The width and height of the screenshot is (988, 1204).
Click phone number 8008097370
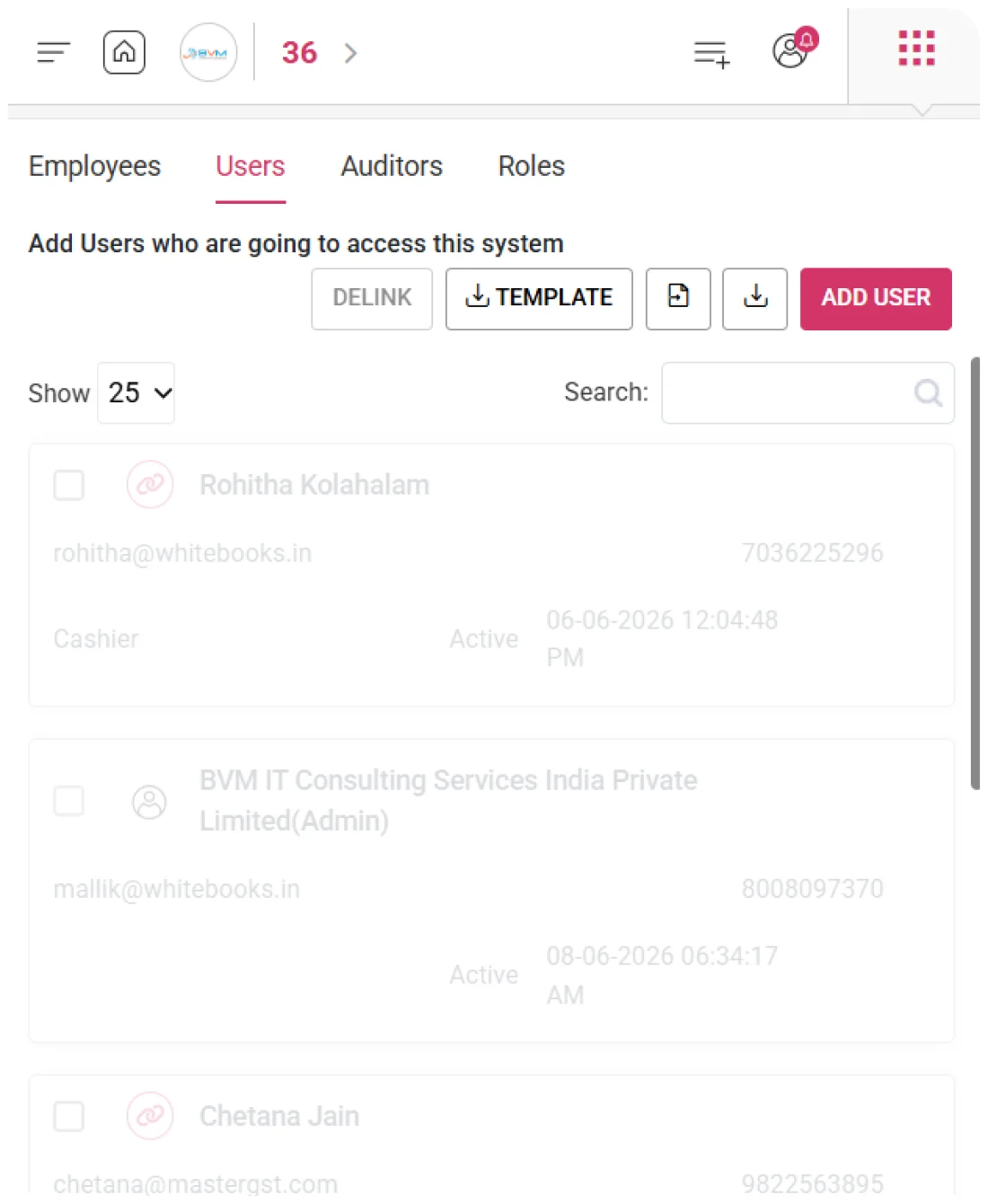[x=812, y=889]
